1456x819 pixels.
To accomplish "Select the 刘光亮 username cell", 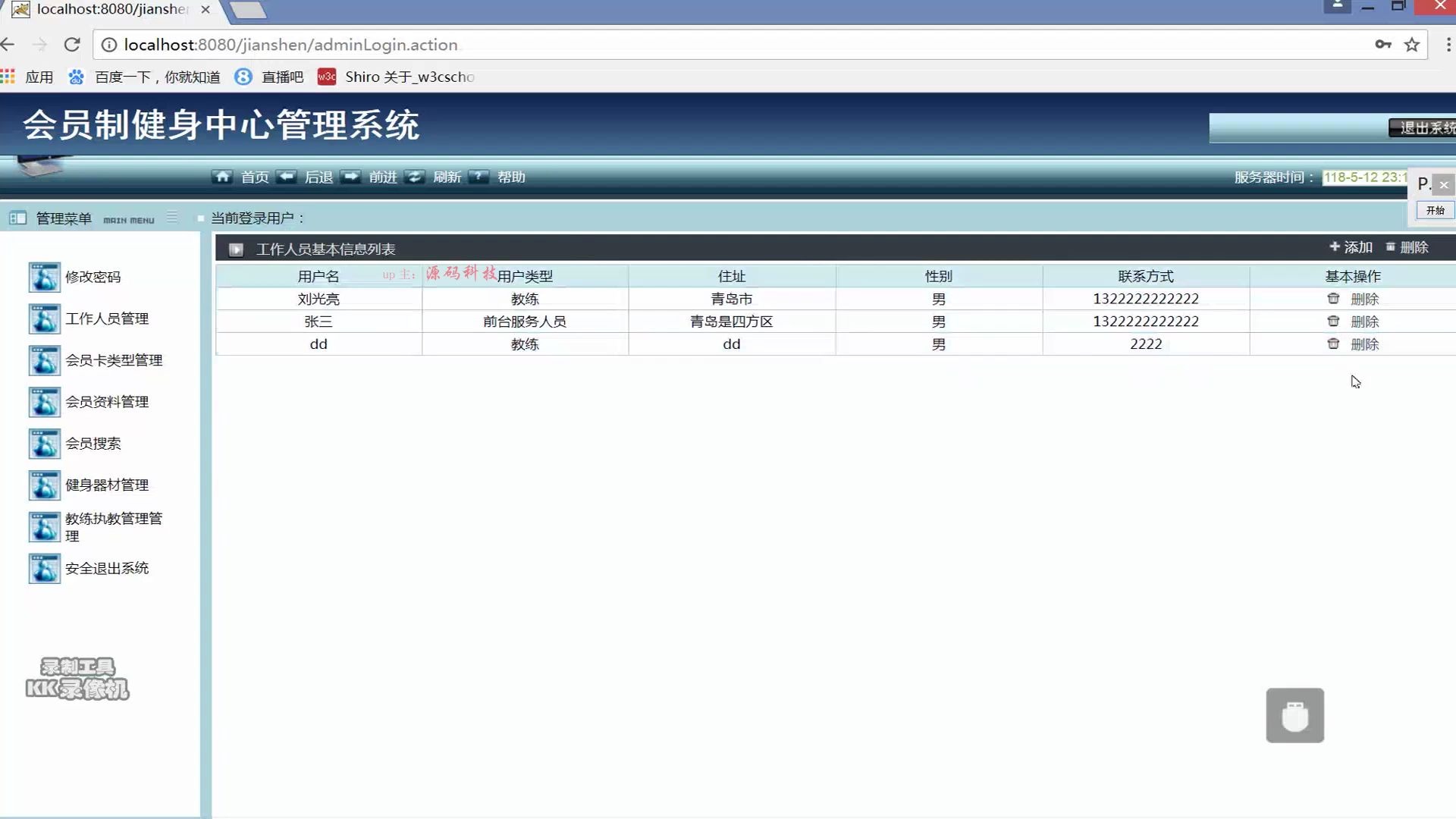I will coord(318,299).
